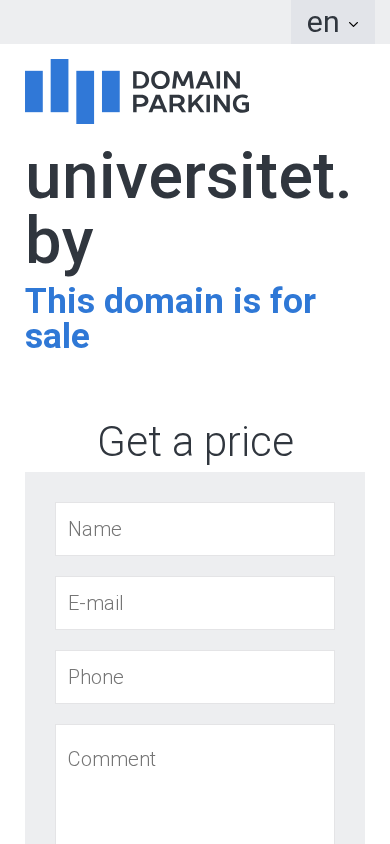Click 'This domain is for' blue text line
The height and width of the screenshot is (844, 390).
coord(171,300)
